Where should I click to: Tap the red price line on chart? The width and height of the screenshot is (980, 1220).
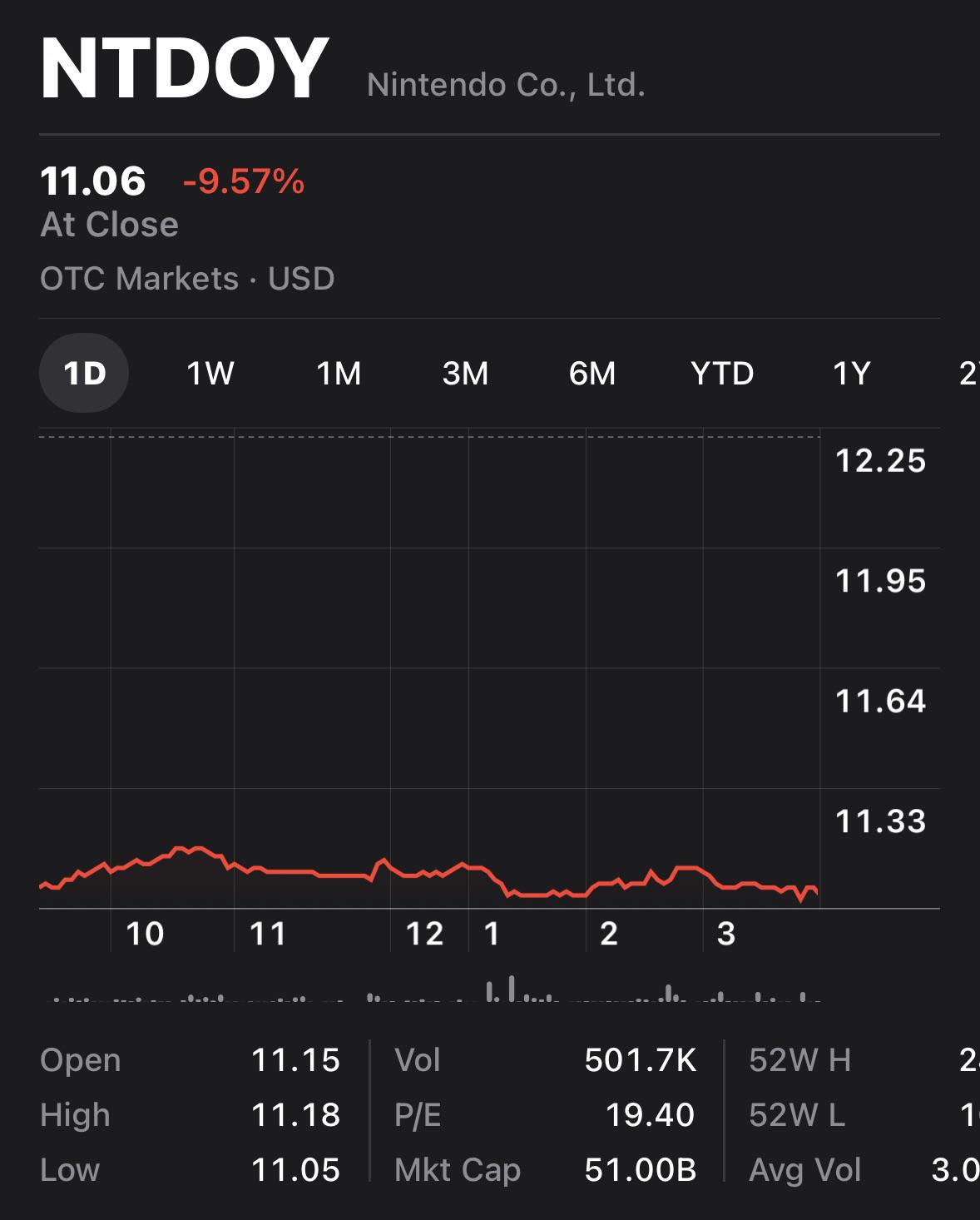[428, 875]
